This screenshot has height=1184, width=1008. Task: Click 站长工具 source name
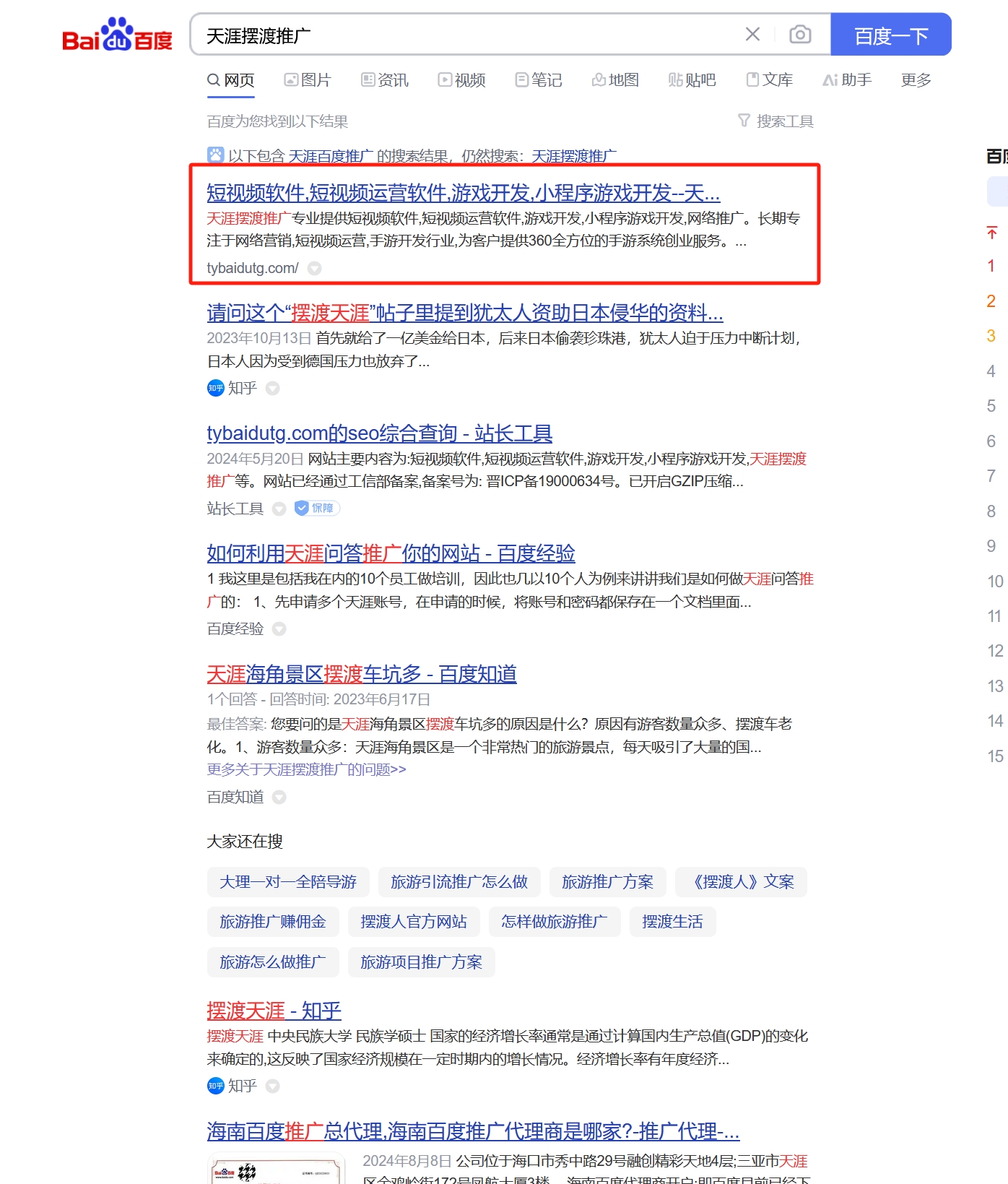(x=235, y=509)
